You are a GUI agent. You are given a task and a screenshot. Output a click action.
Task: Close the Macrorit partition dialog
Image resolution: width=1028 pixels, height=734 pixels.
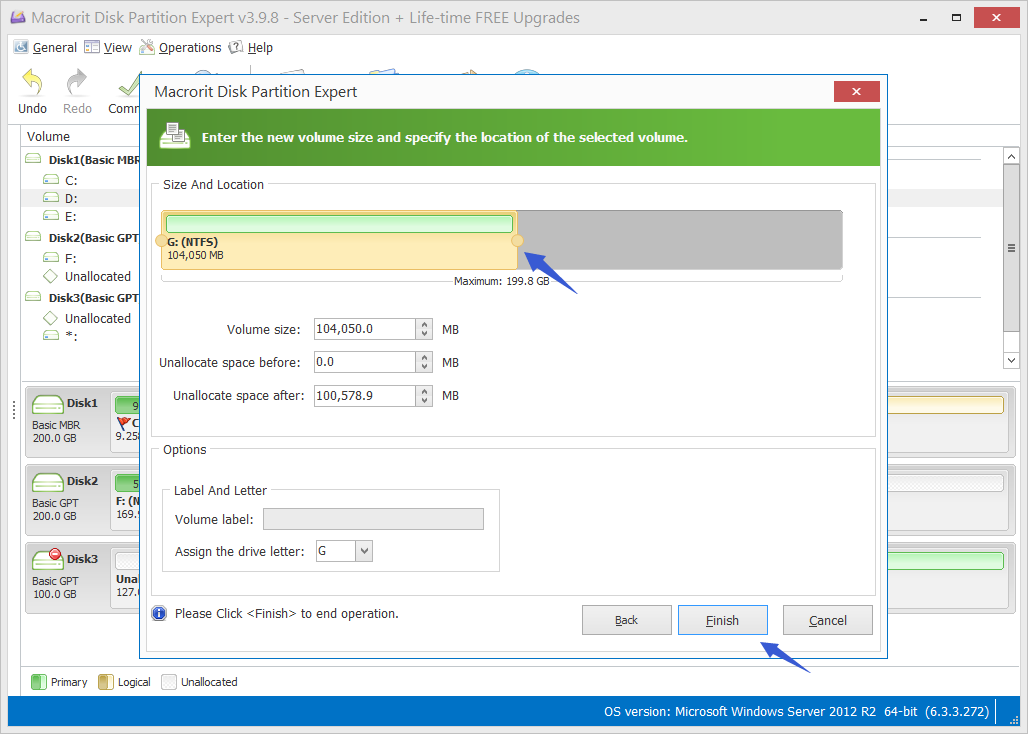click(x=856, y=92)
